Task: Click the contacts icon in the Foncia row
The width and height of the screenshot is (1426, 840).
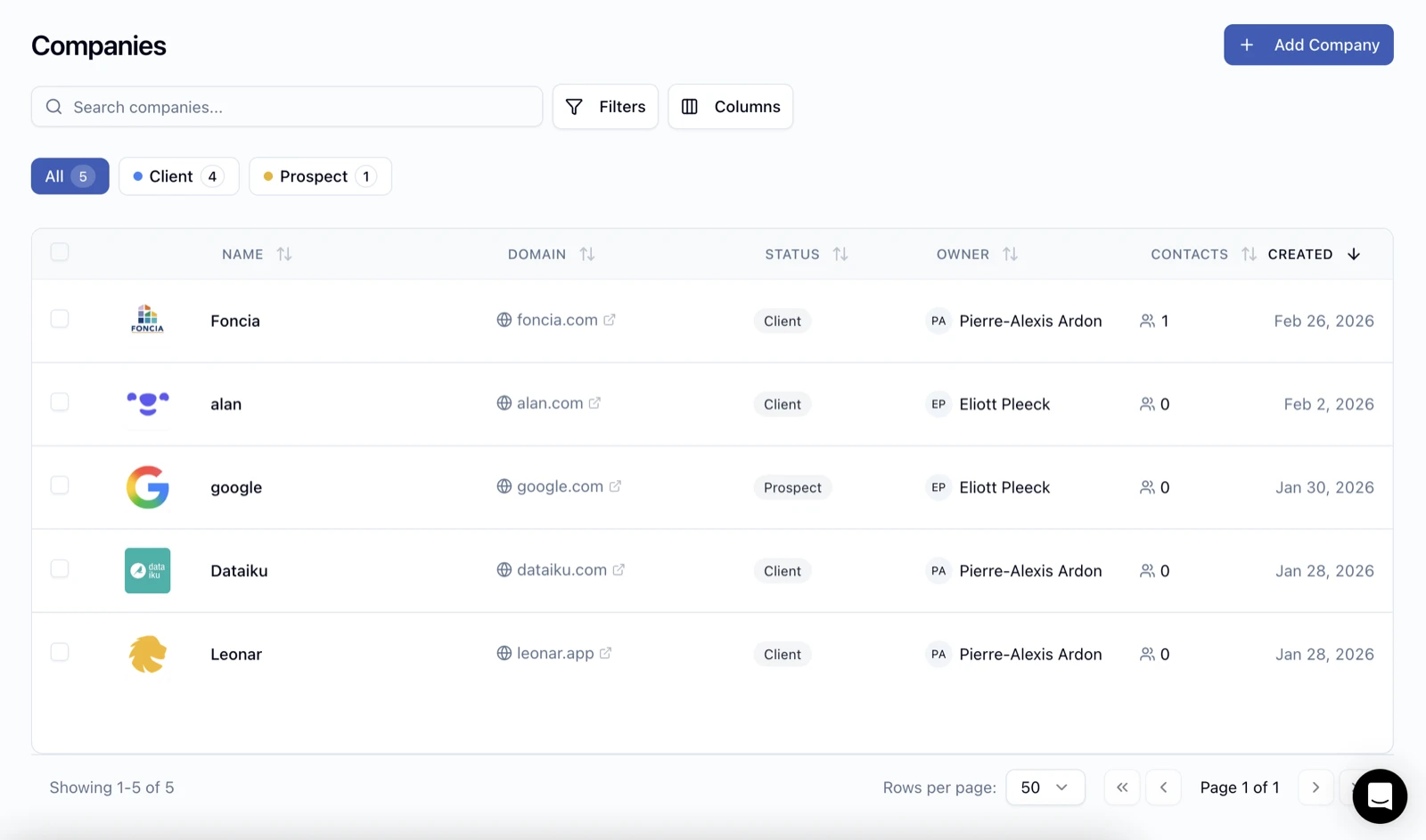Action: 1148,321
